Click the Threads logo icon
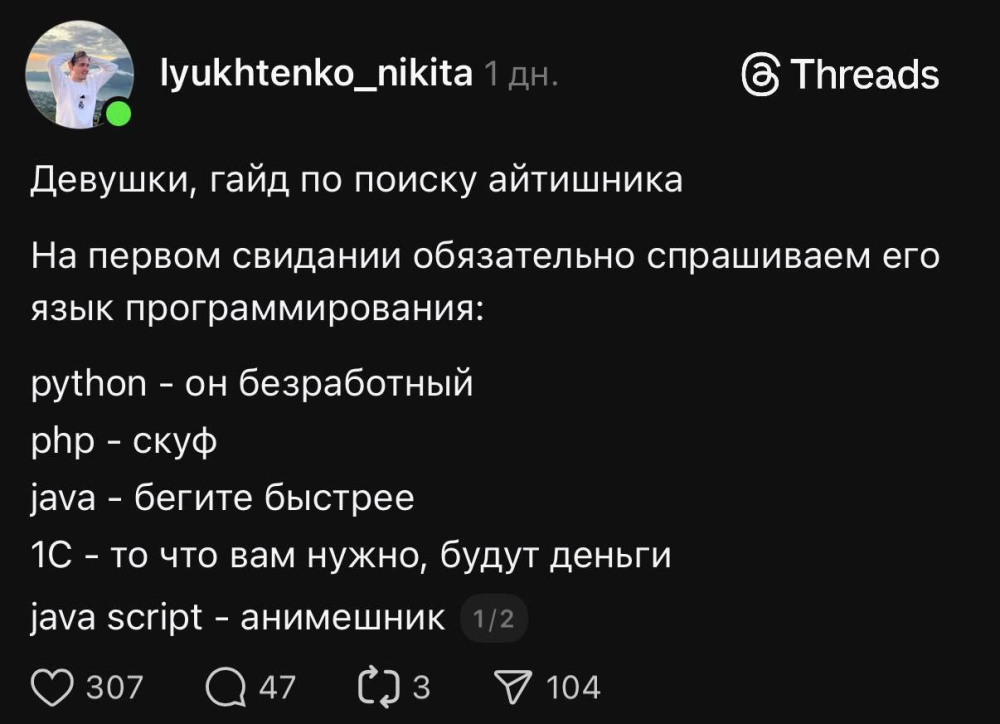1000x724 pixels. pos(761,76)
